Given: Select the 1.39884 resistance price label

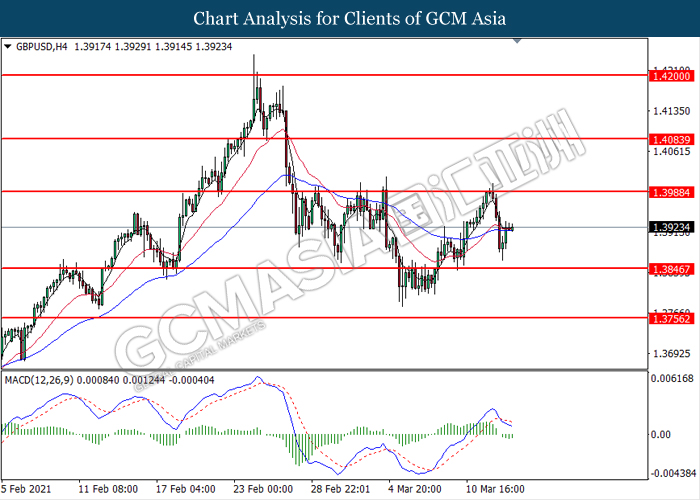Looking at the screenshot, I should tap(671, 192).
